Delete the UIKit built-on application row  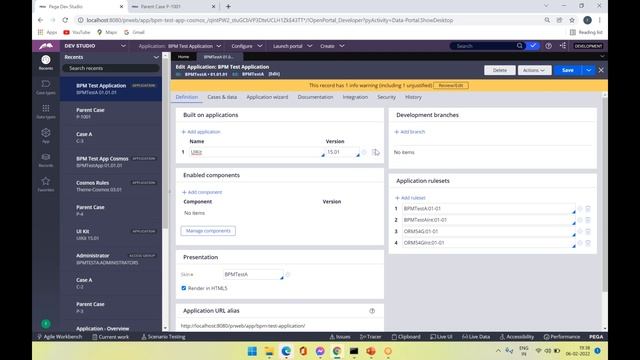(376, 152)
